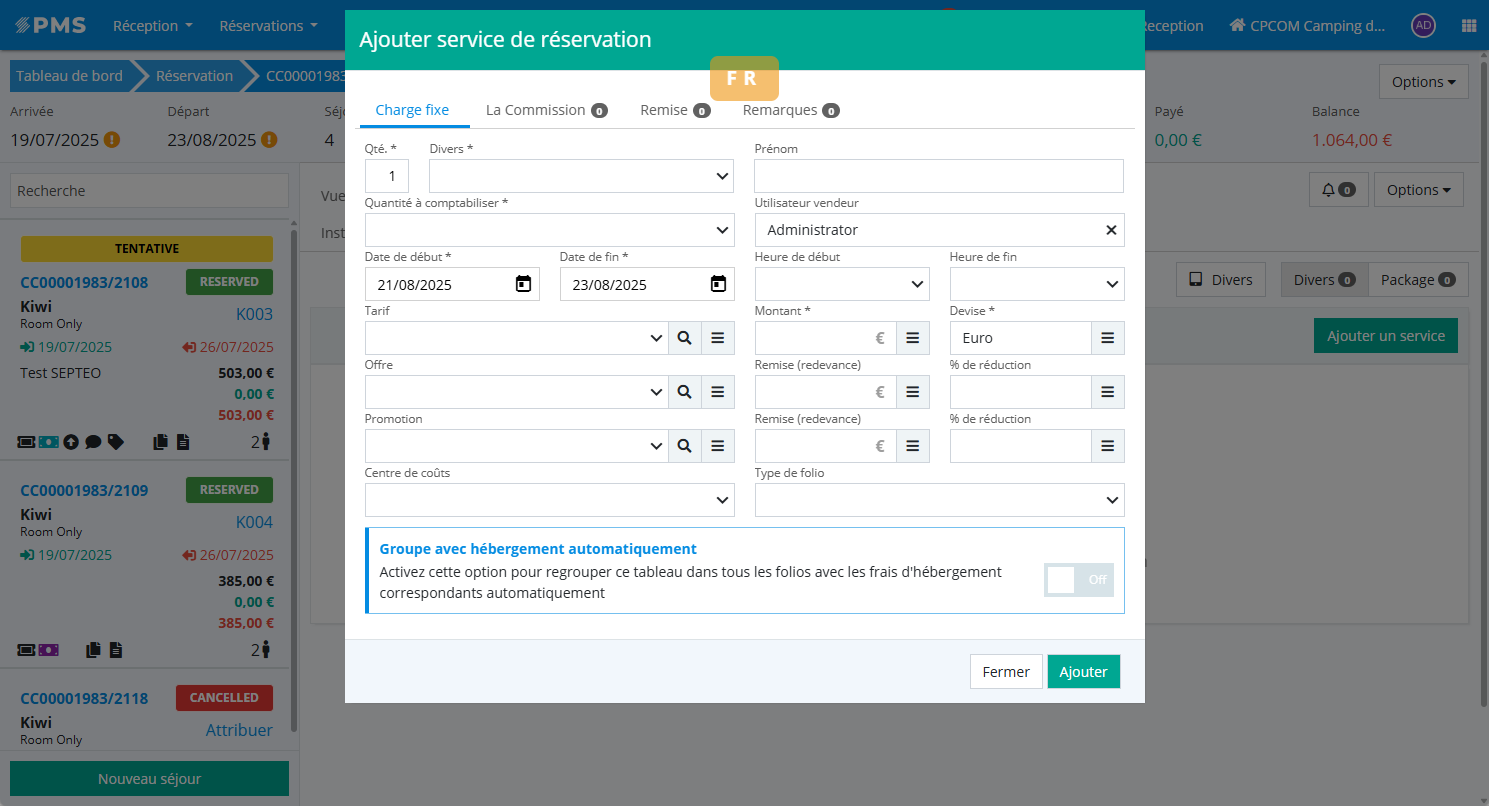The image size is (1489, 806).
Task: Clear Administrator from Utilisateur vendeur field
Action: point(1110,230)
